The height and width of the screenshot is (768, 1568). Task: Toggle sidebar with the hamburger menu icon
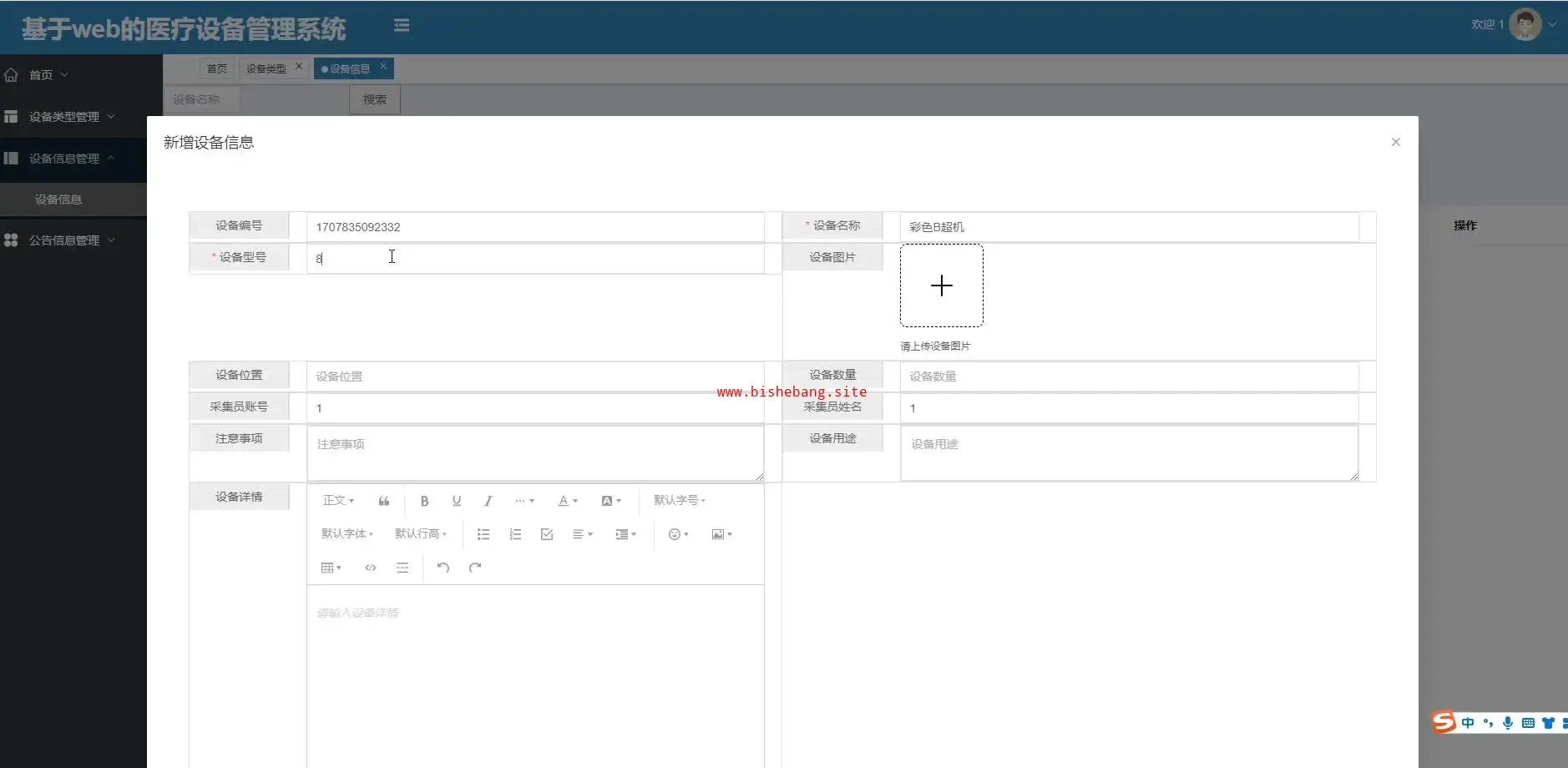point(402,26)
